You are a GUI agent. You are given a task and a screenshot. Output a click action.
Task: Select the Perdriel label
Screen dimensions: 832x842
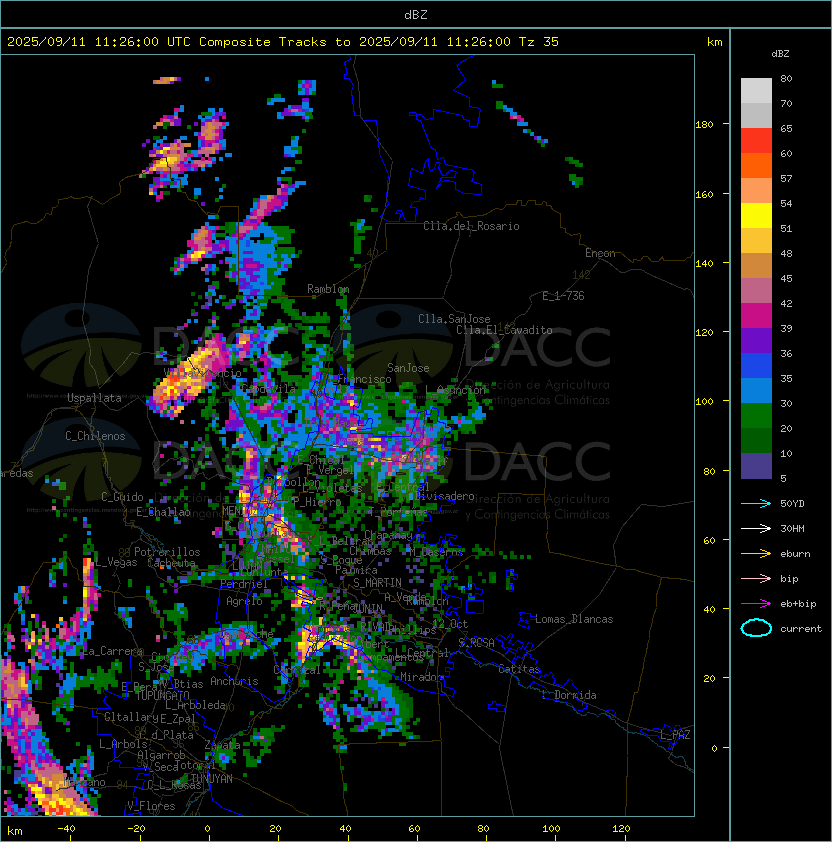coord(244,584)
